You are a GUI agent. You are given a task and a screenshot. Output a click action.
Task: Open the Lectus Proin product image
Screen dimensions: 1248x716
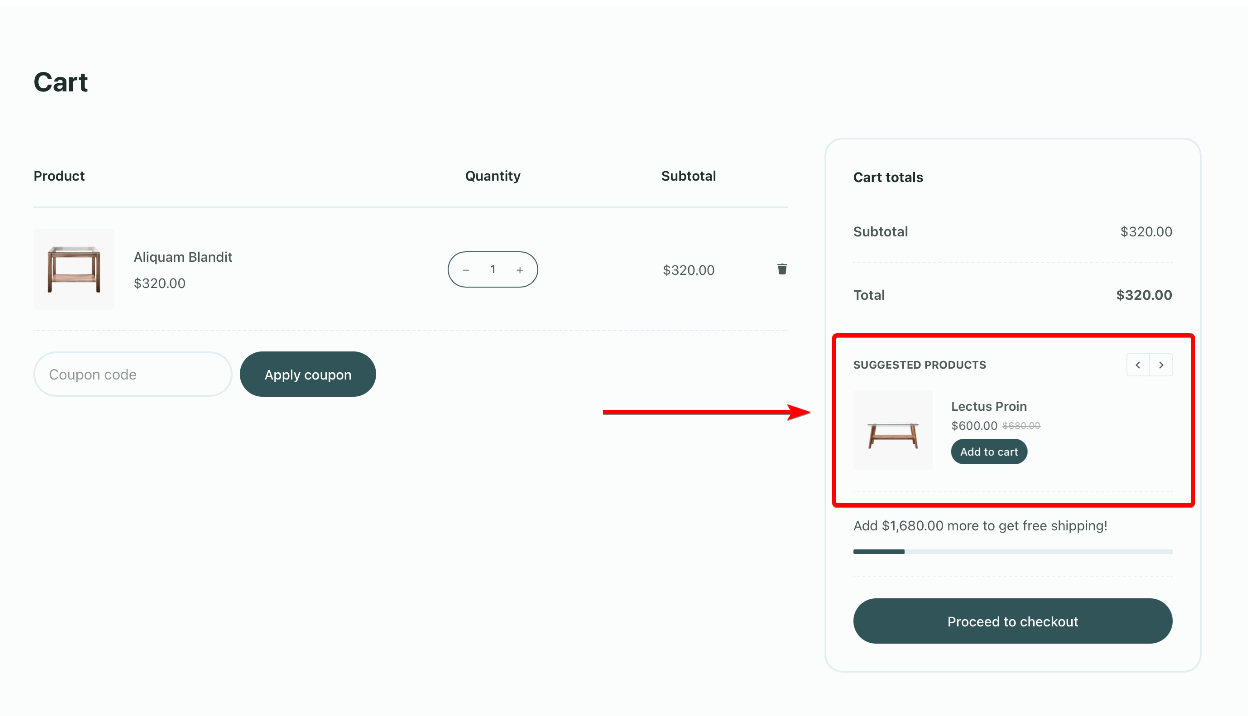click(893, 430)
